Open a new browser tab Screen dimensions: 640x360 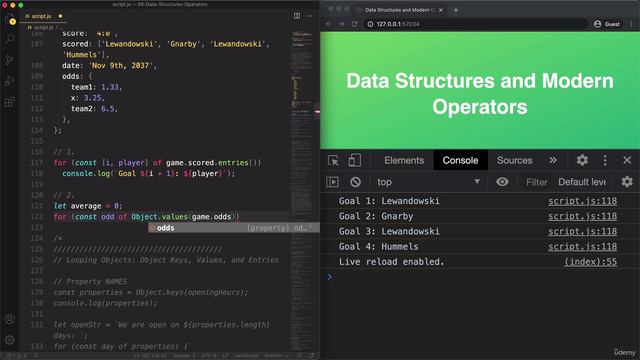(456, 10)
